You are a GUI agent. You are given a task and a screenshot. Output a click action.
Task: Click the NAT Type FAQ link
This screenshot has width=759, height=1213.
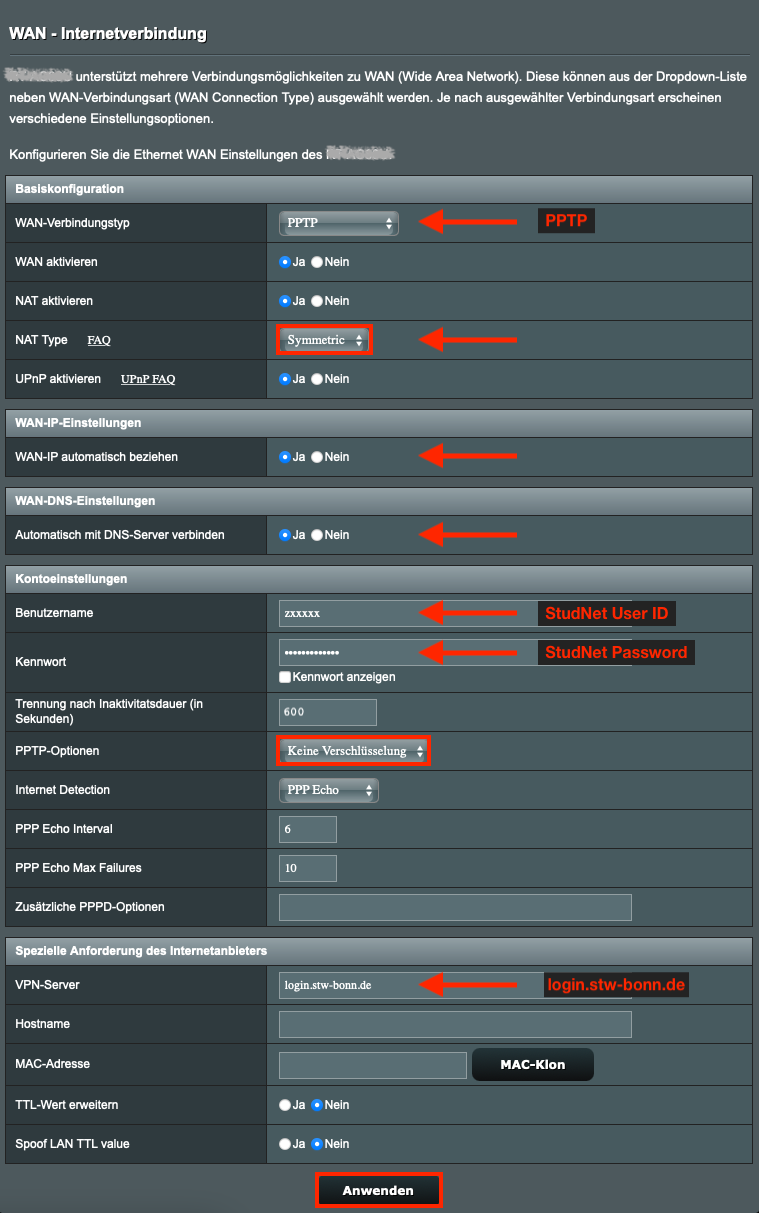99,340
